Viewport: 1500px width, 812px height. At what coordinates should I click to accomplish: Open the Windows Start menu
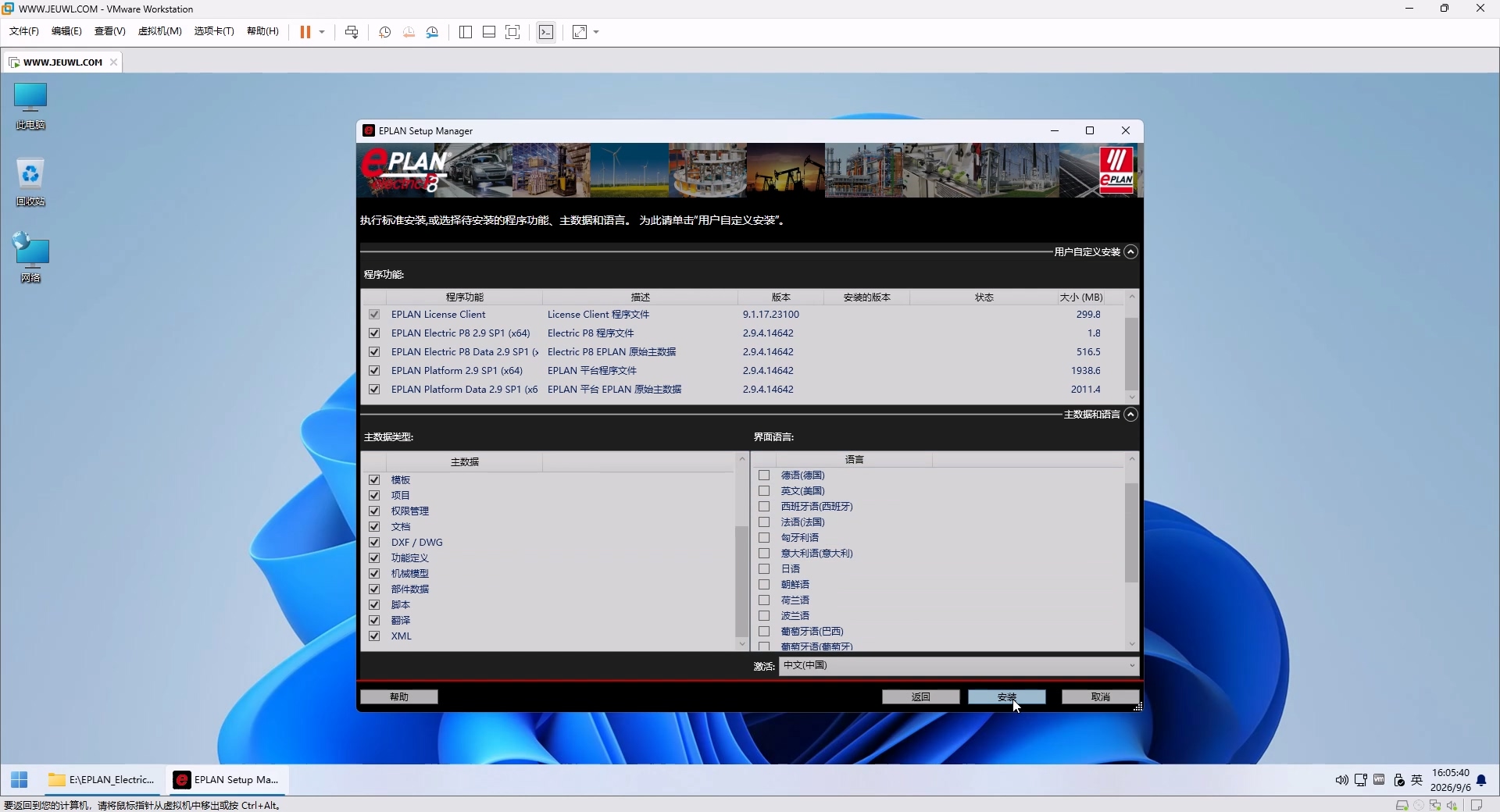(x=20, y=779)
